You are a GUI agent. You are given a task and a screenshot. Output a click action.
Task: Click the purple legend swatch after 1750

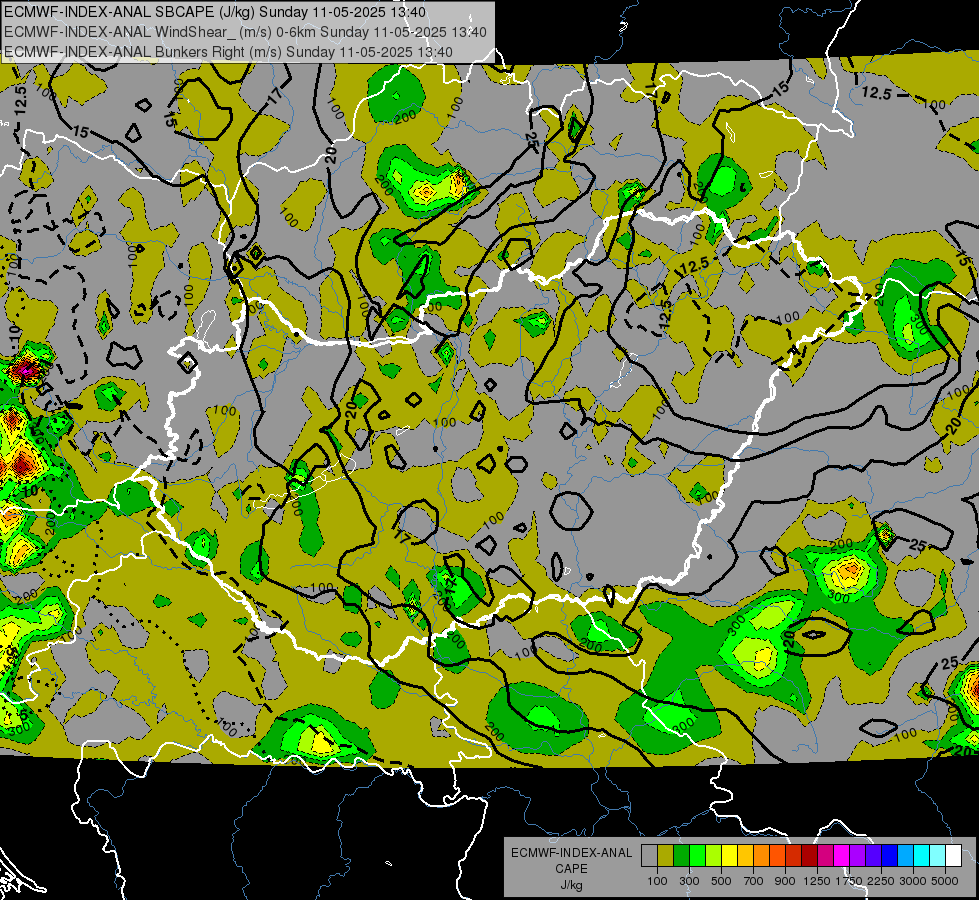[858, 856]
